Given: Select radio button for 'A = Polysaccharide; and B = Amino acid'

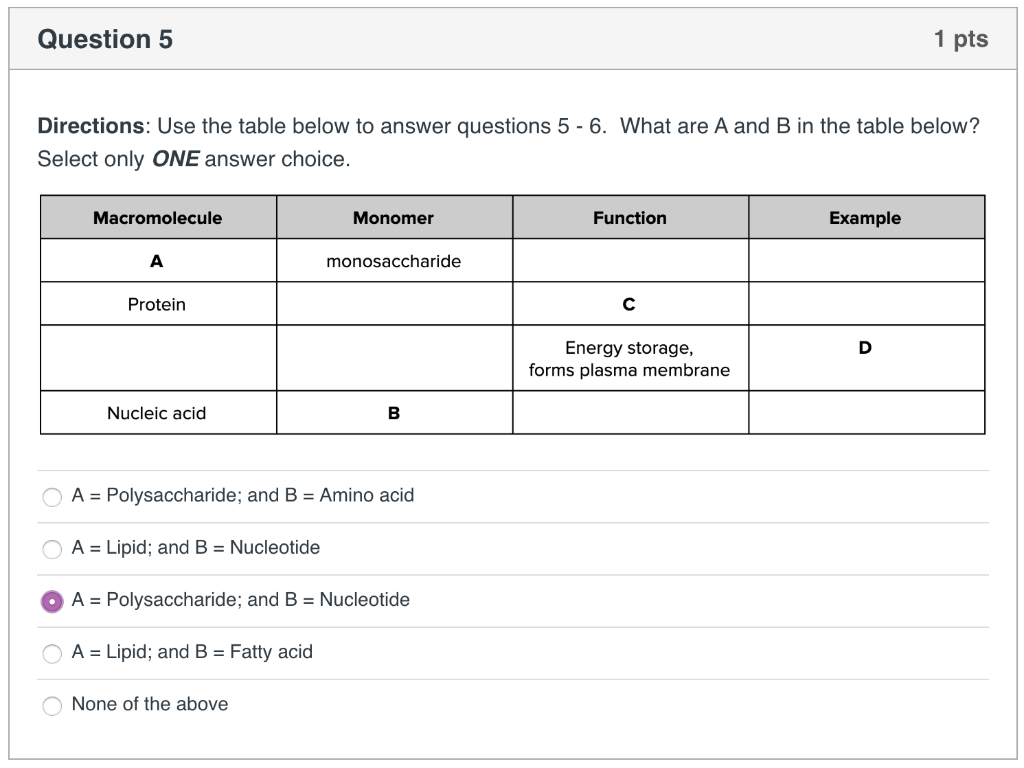Looking at the screenshot, I should (52, 496).
